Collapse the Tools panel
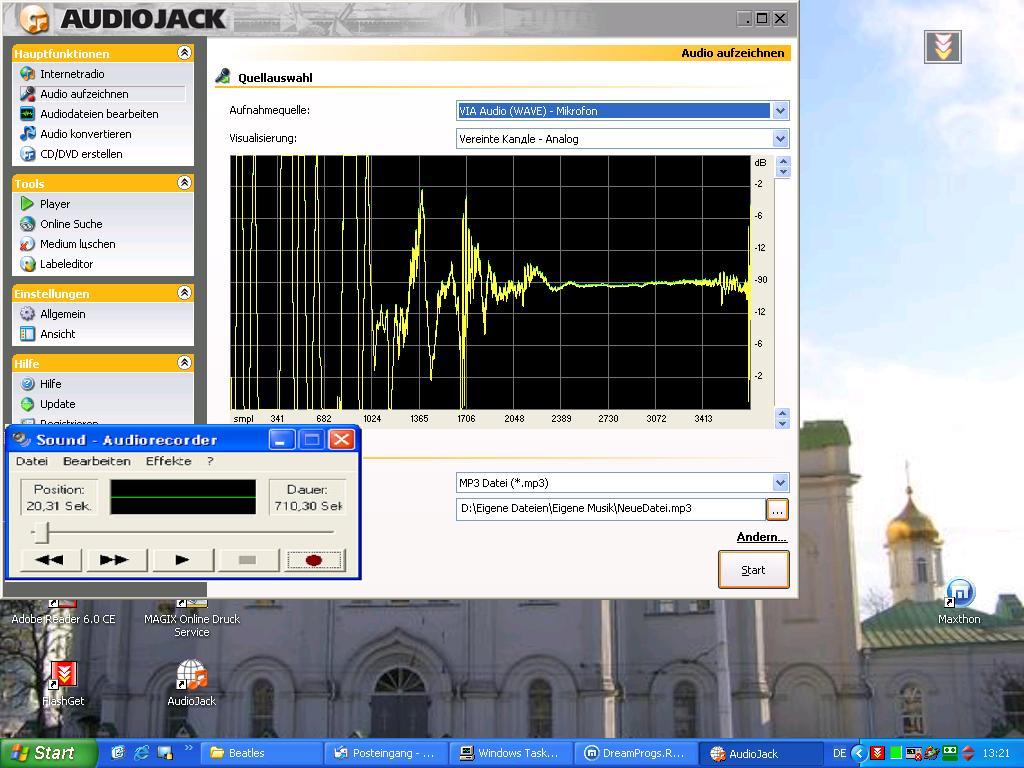This screenshot has height=768, width=1024. click(x=184, y=183)
